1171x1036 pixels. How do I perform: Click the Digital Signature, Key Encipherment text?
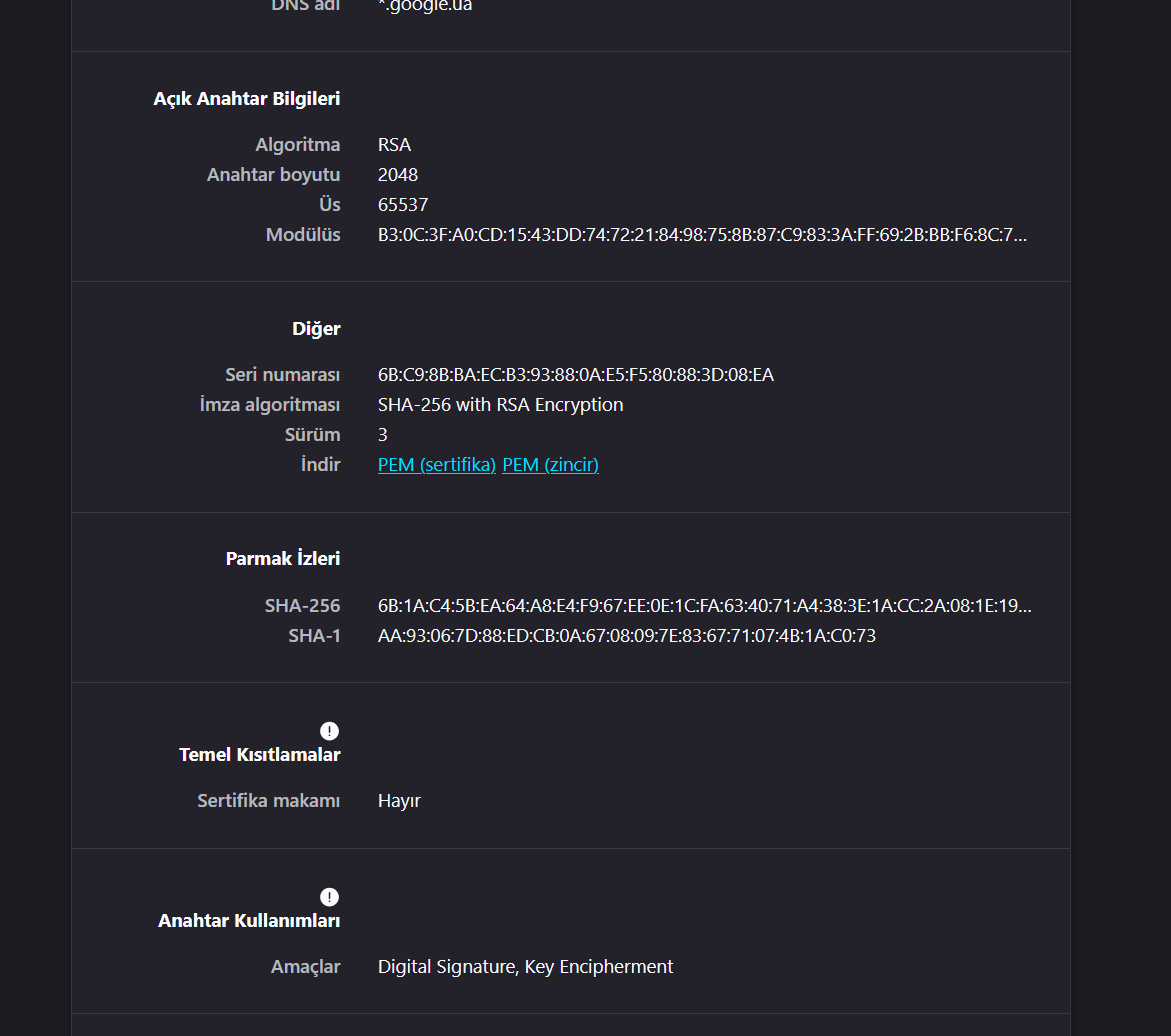click(526, 967)
